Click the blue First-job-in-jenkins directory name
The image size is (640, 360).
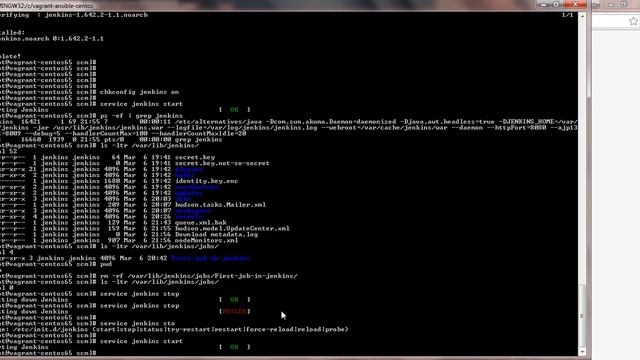(x=210, y=258)
